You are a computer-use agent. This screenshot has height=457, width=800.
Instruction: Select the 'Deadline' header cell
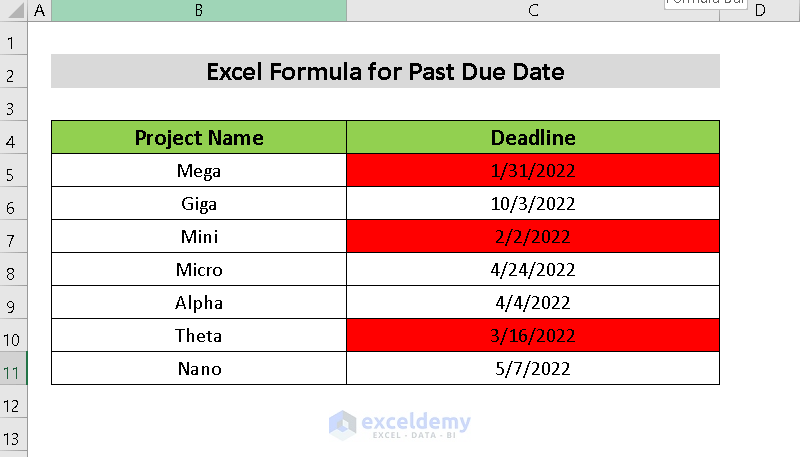pyautogui.click(x=533, y=138)
